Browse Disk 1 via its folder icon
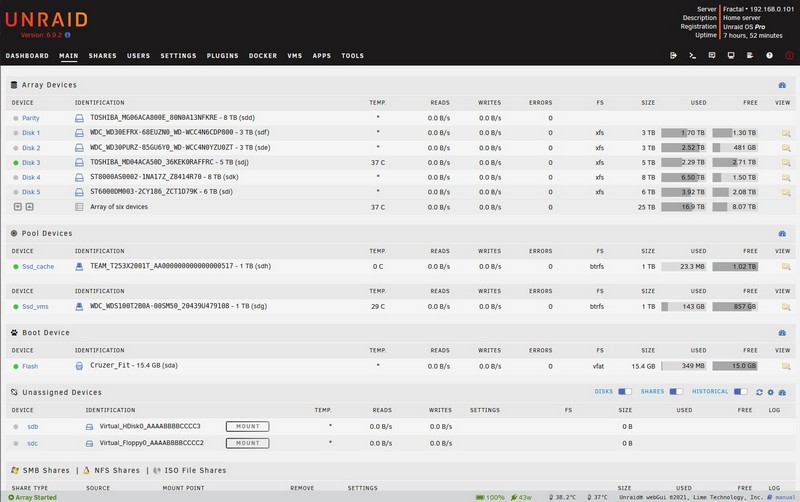 click(786, 133)
